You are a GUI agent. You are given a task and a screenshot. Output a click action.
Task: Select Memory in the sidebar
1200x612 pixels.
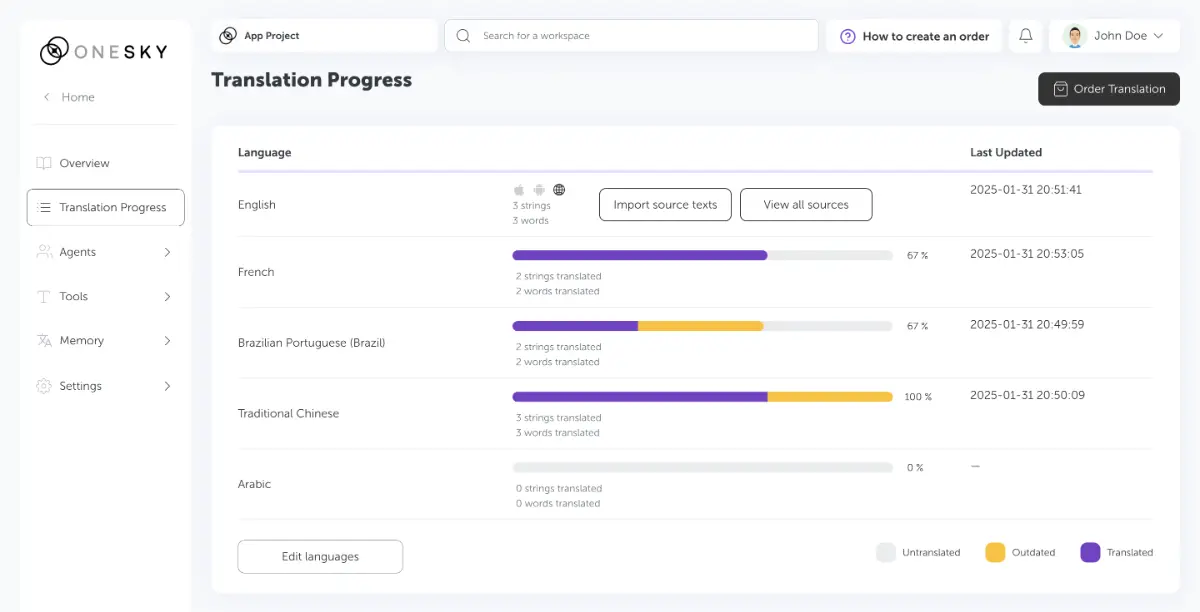coord(81,341)
